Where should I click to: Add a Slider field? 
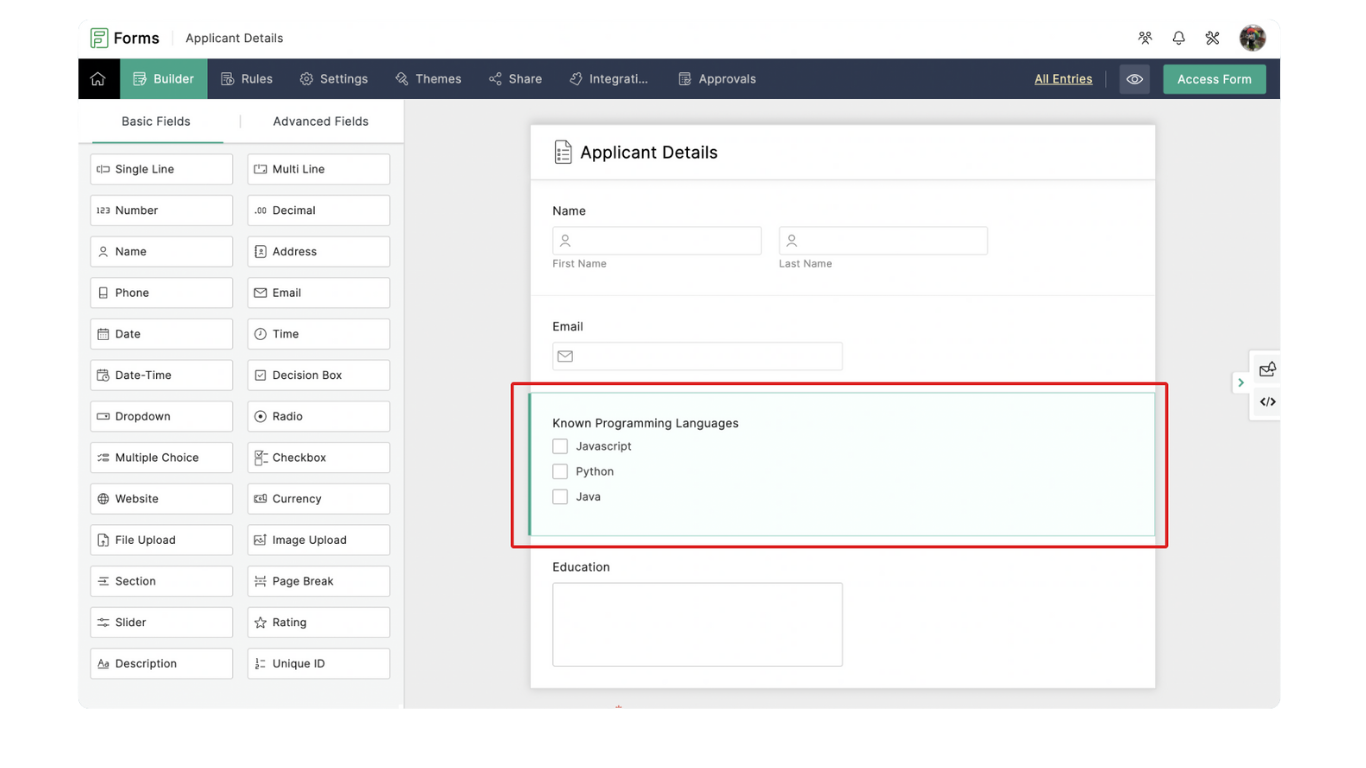(161, 622)
